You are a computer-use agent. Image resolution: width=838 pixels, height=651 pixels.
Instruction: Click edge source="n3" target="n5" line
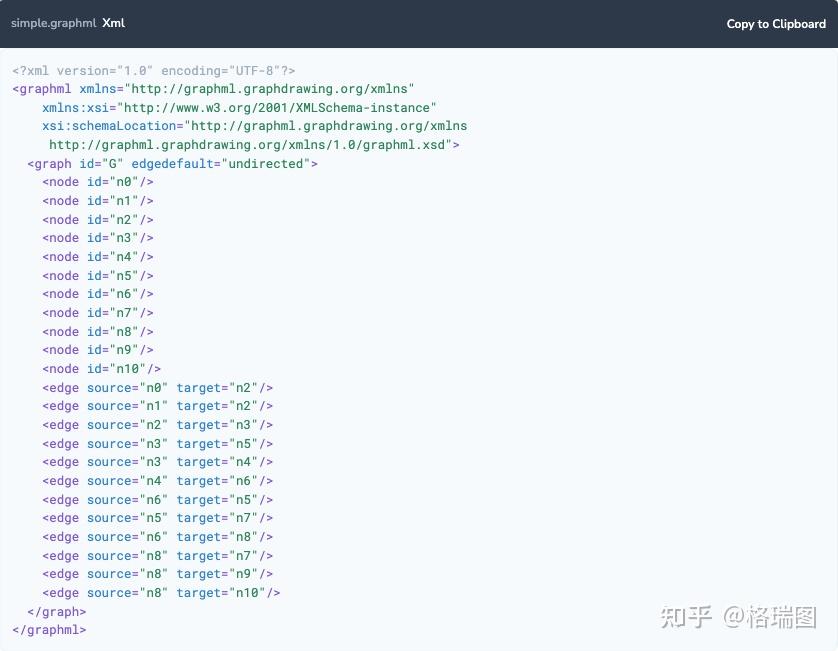pyautogui.click(x=158, y=444)
